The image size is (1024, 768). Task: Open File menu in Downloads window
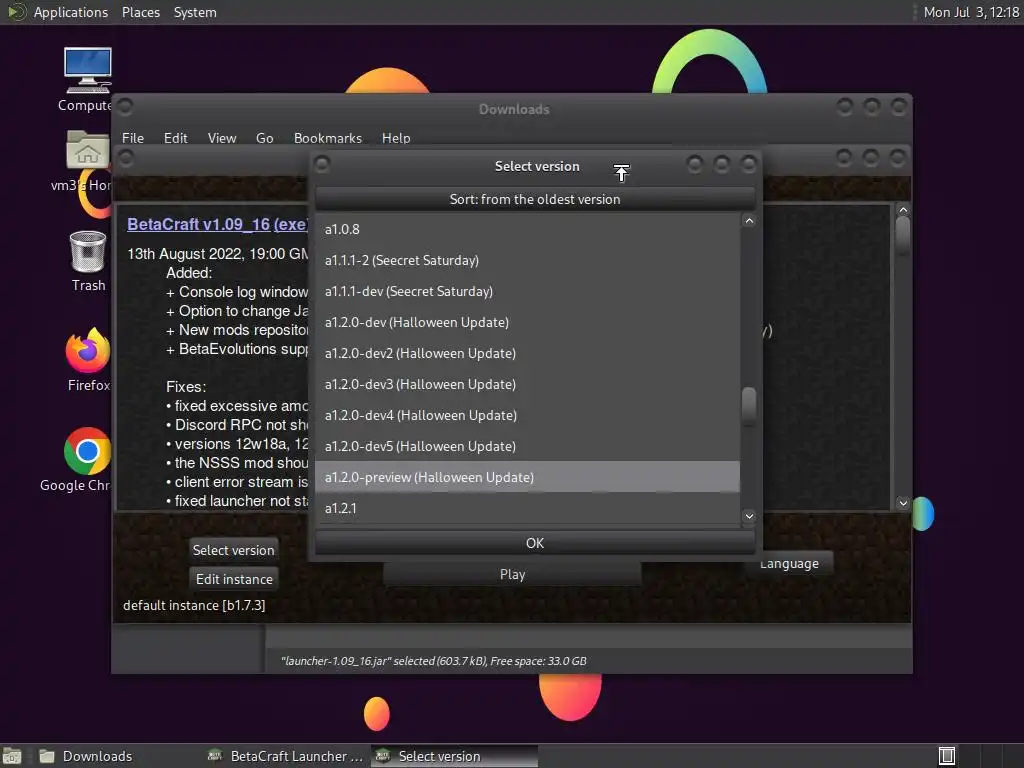coord(133,138)
